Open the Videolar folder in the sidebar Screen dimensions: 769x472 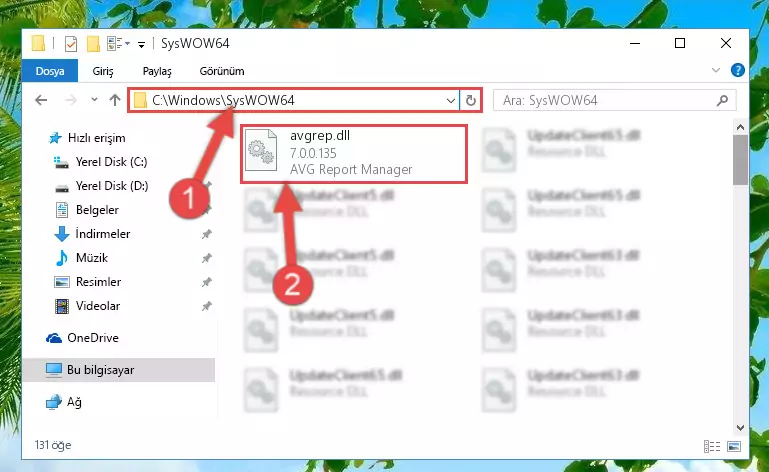pos(87,306)
